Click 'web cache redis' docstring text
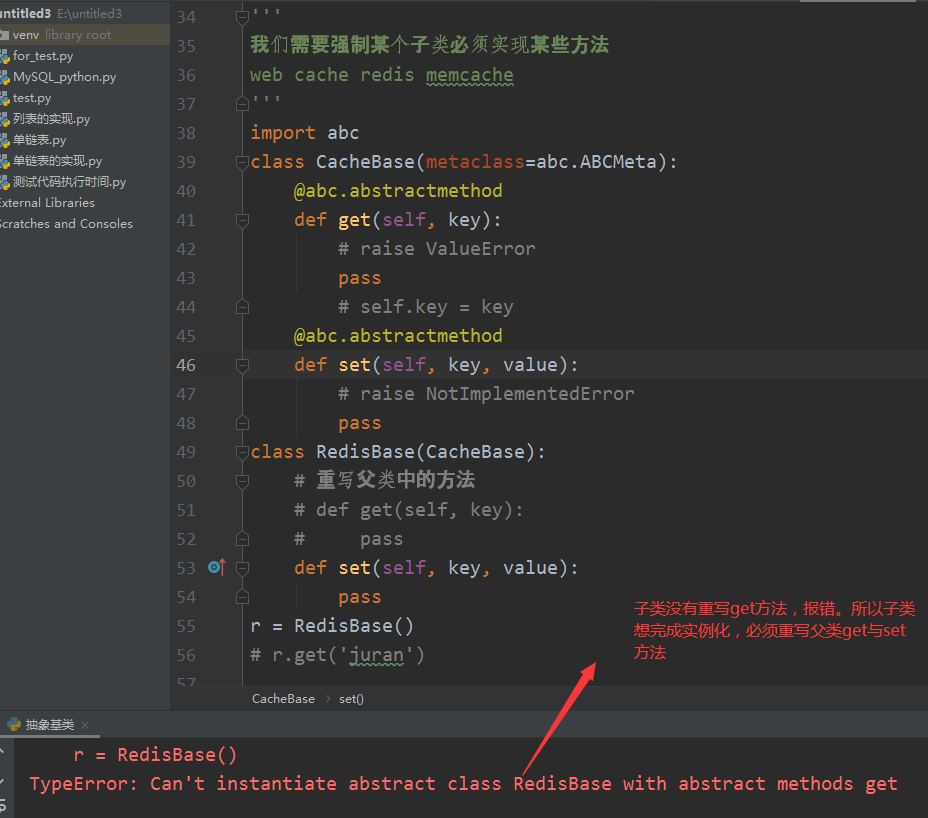The width and height of the screenshot is (928, 818). [x=332, y=75]
